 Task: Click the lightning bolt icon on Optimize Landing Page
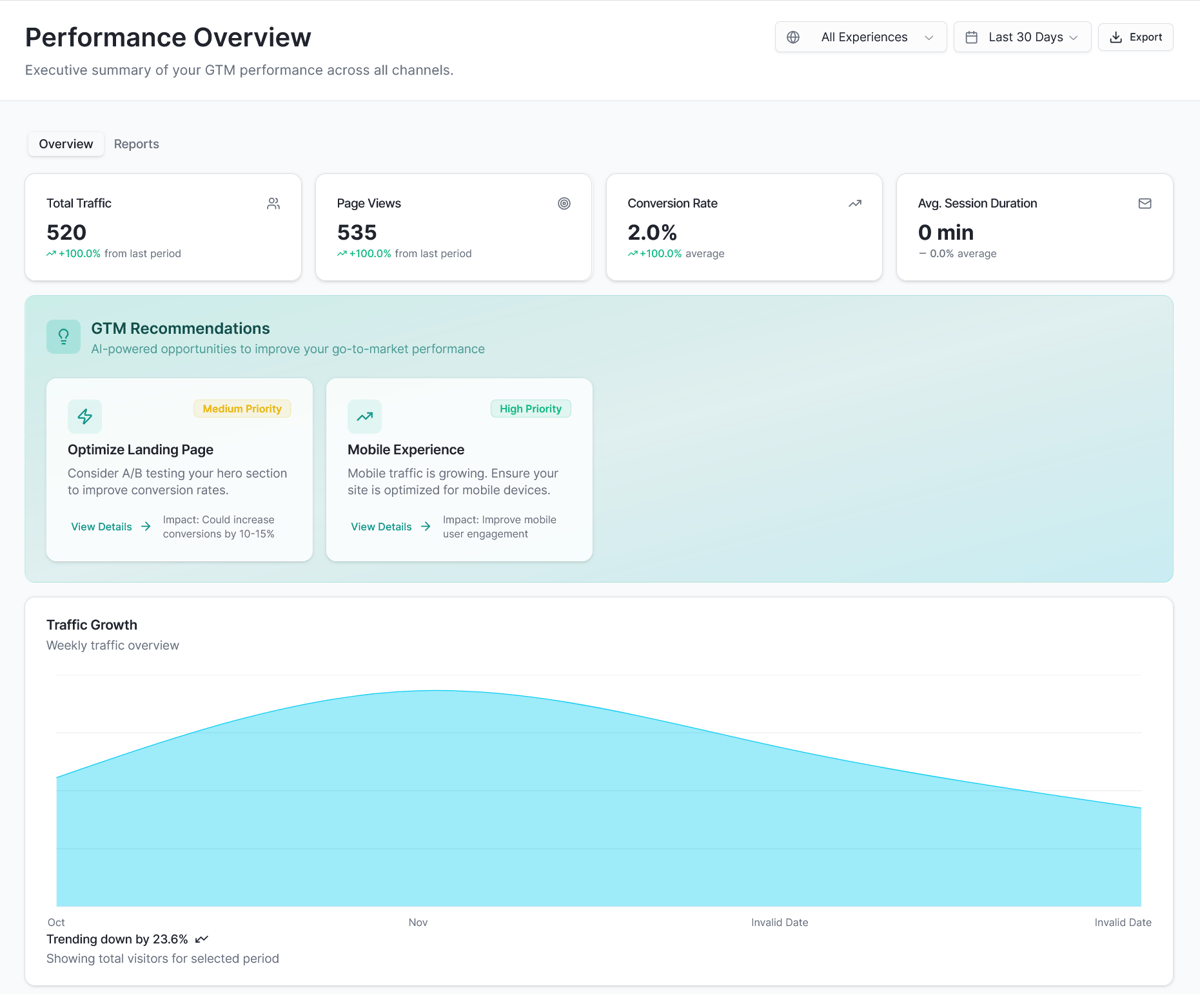point(85,416)
